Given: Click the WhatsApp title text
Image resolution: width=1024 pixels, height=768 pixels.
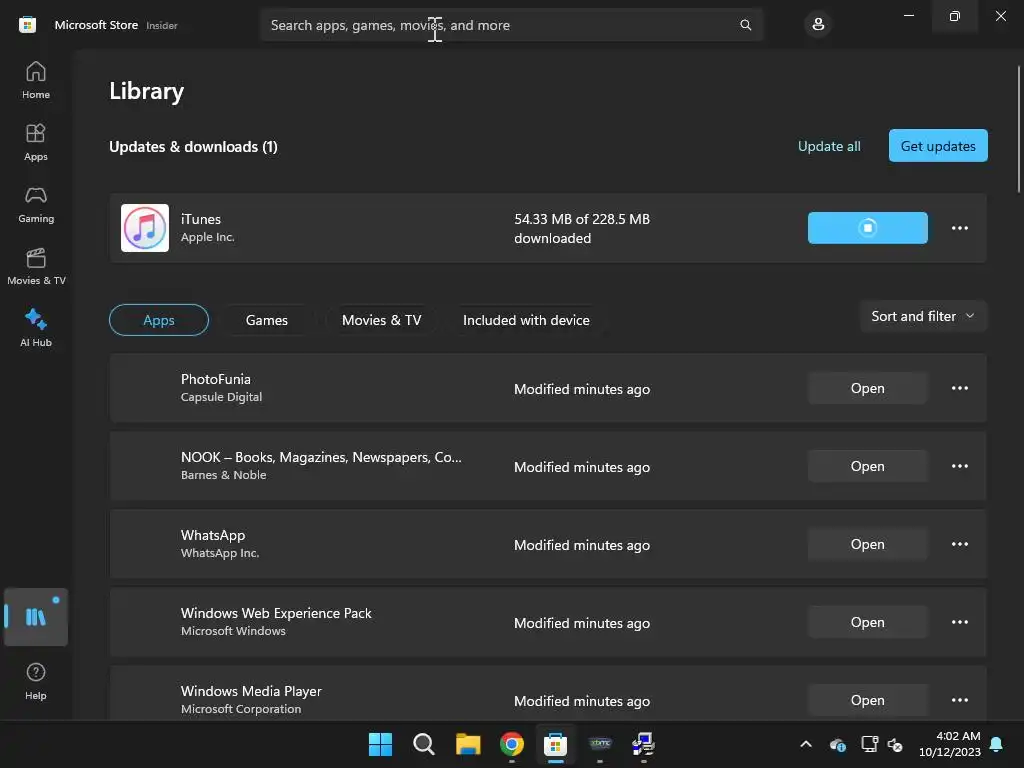Looking at the screenshot, I should 213,536.
